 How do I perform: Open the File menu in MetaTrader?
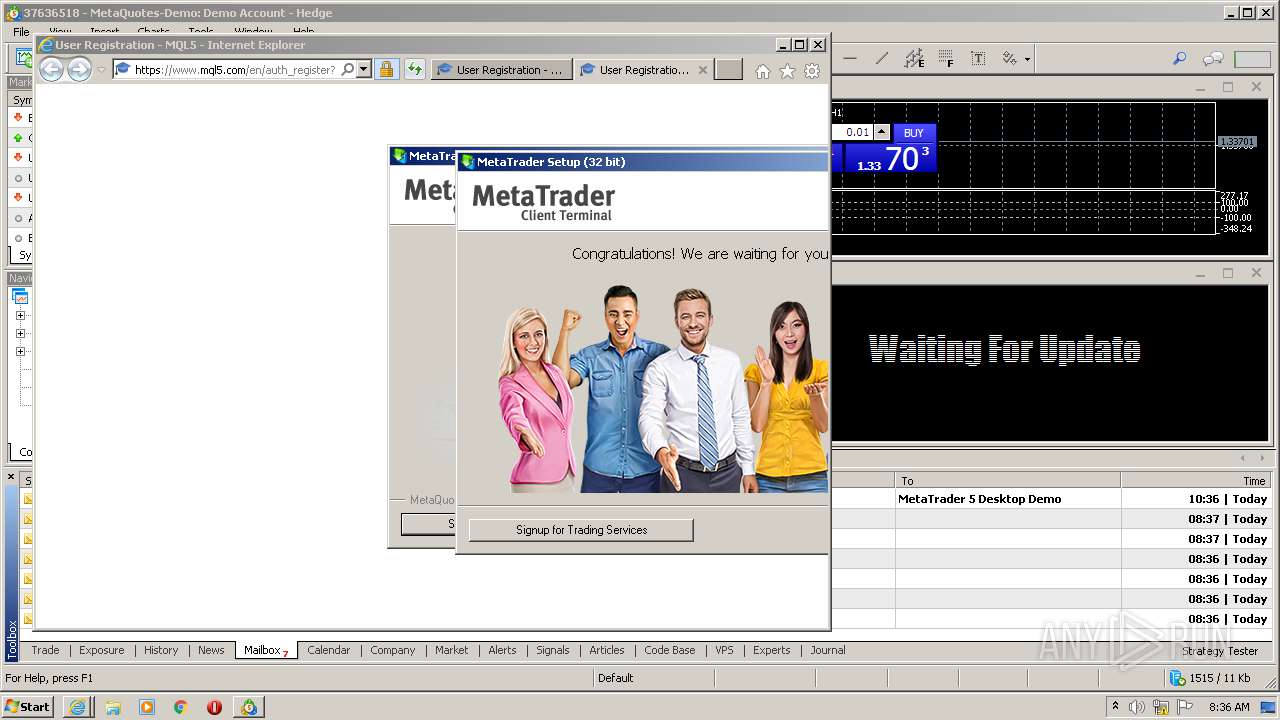point(21,32)
